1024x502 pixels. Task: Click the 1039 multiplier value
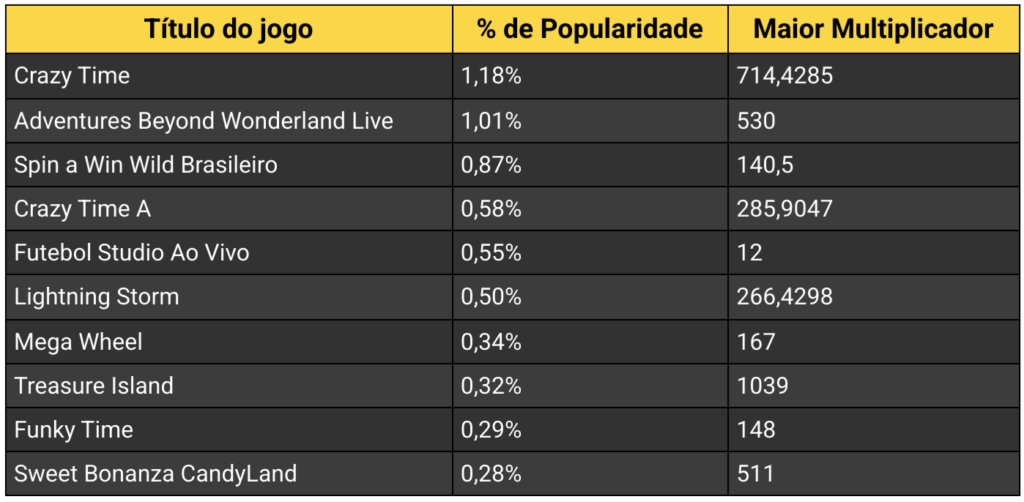763,386
